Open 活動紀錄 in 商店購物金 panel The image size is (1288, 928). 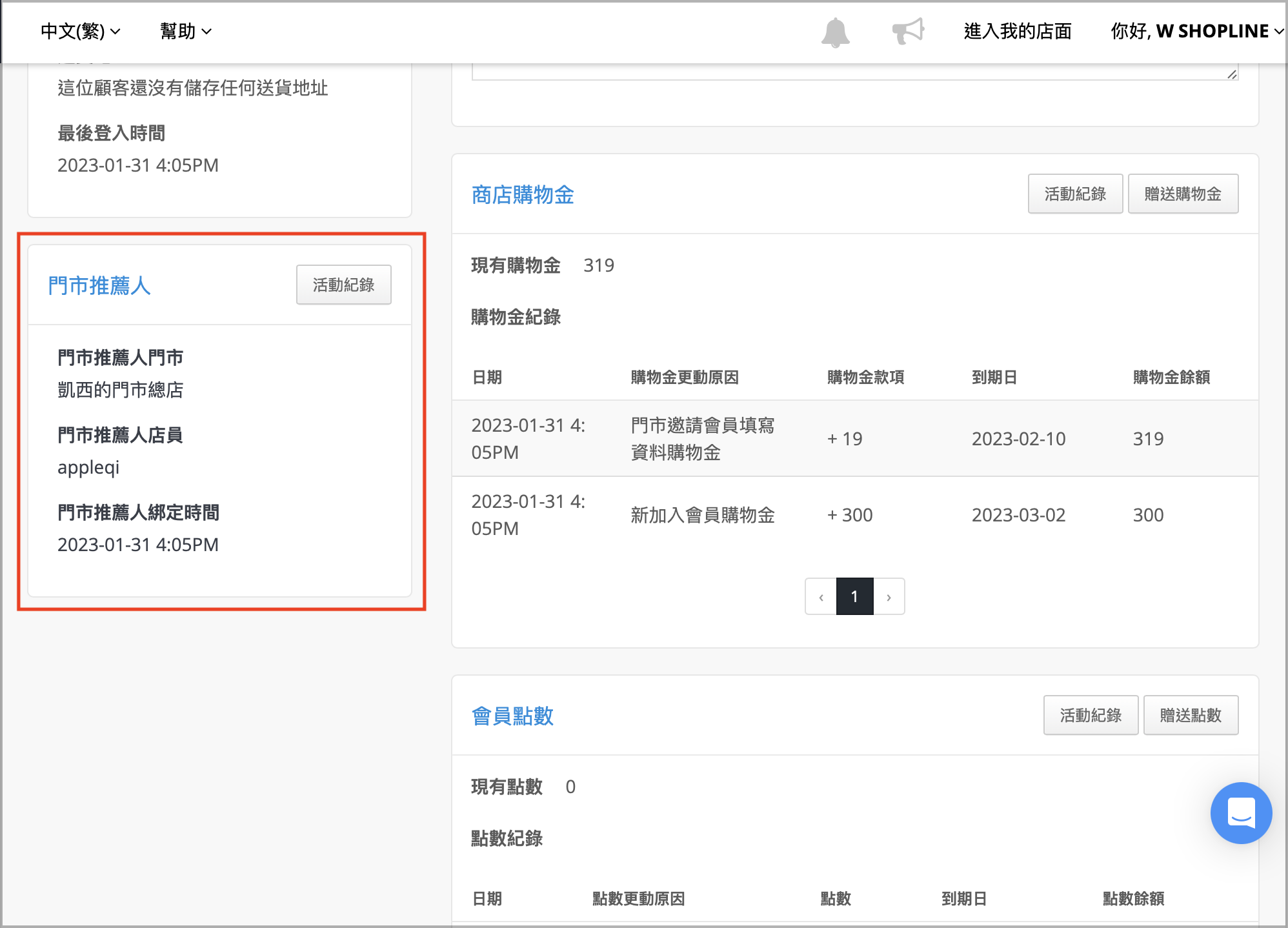[1075, 194]
